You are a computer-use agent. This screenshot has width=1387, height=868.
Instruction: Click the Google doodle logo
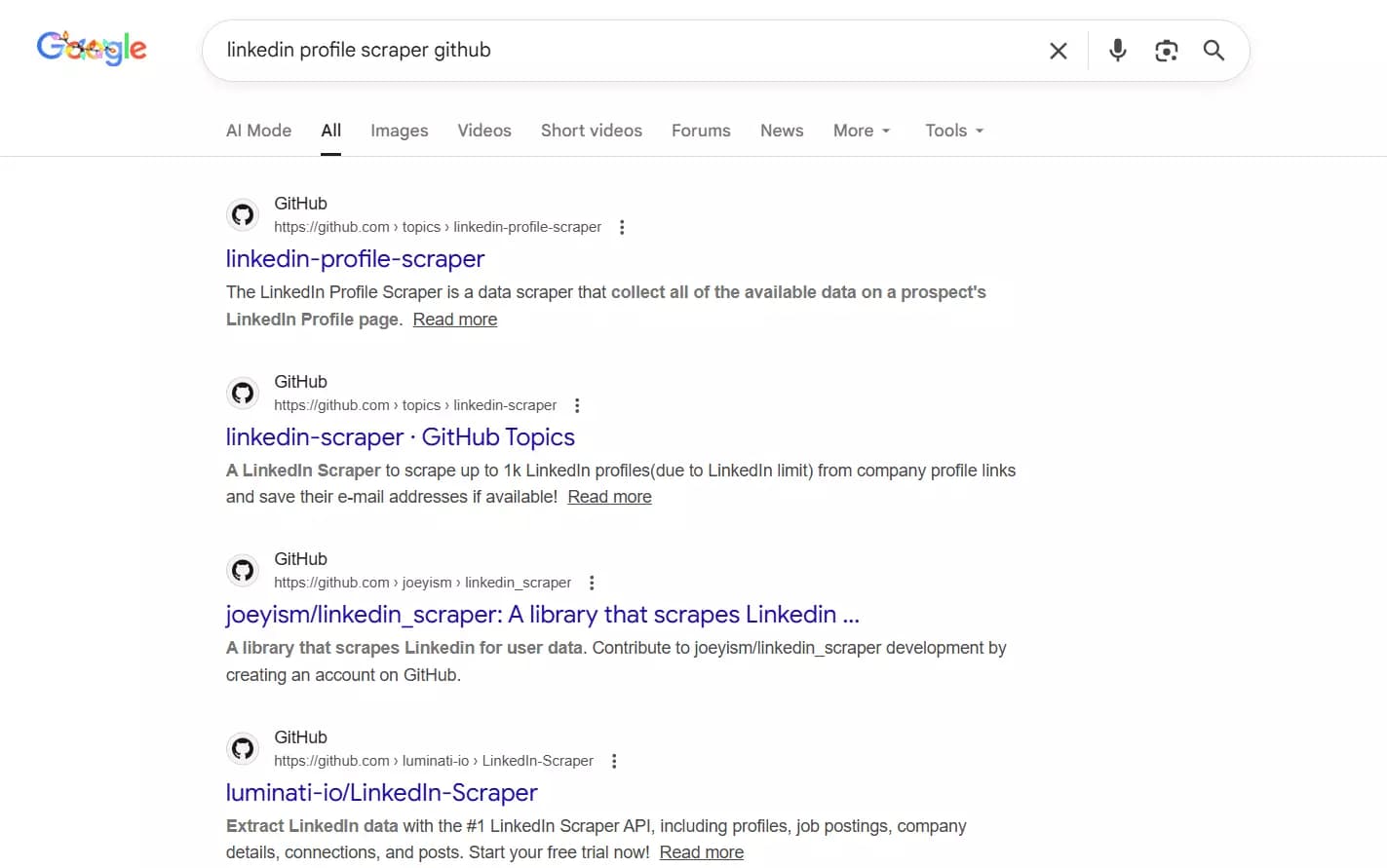(x=91, y=47)
